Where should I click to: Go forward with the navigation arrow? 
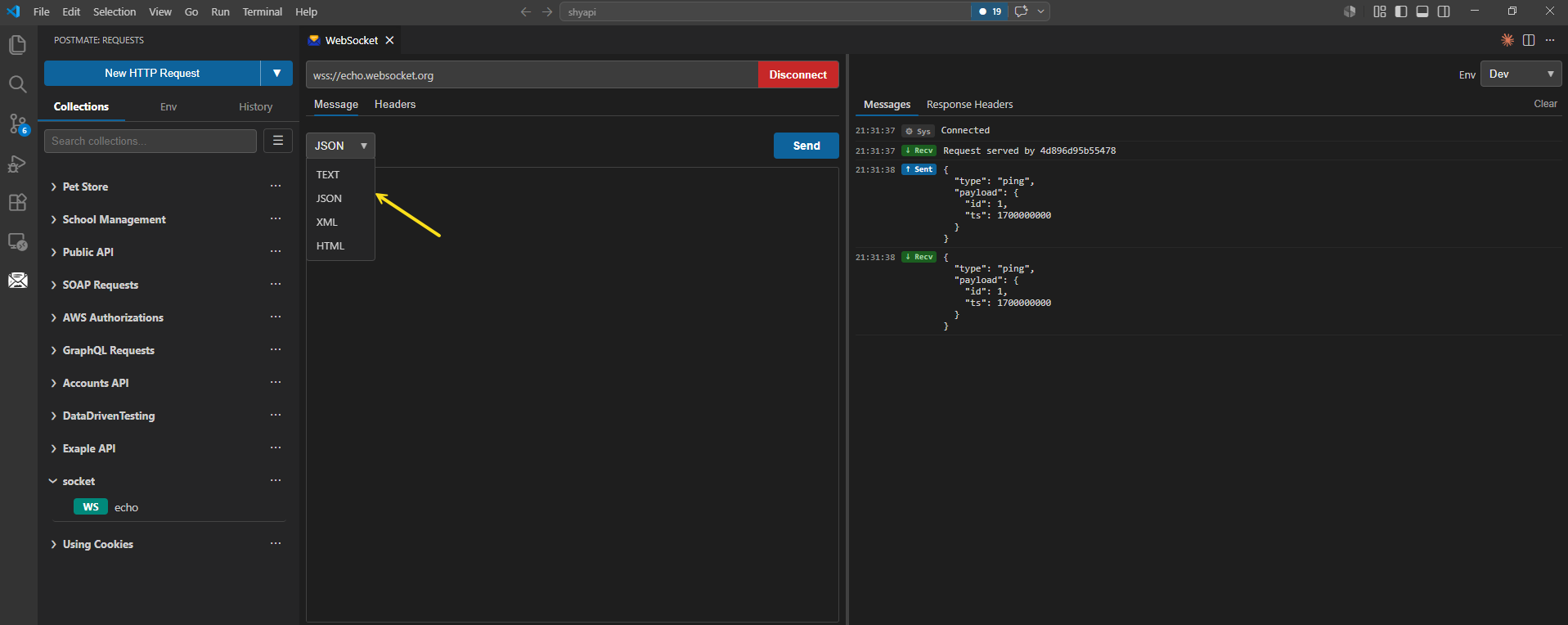(x=547, y=11)
